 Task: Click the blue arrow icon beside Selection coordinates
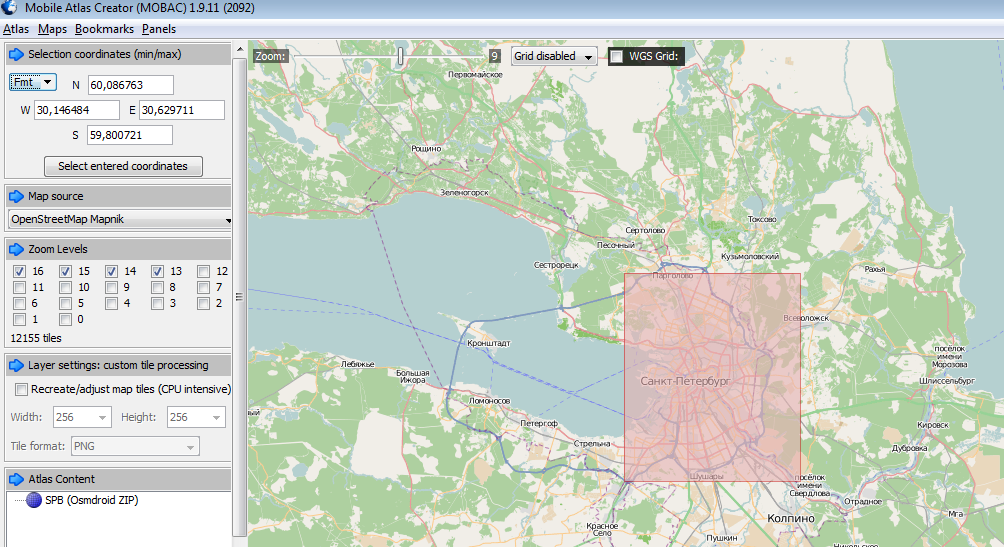click(x=17, y=54)
